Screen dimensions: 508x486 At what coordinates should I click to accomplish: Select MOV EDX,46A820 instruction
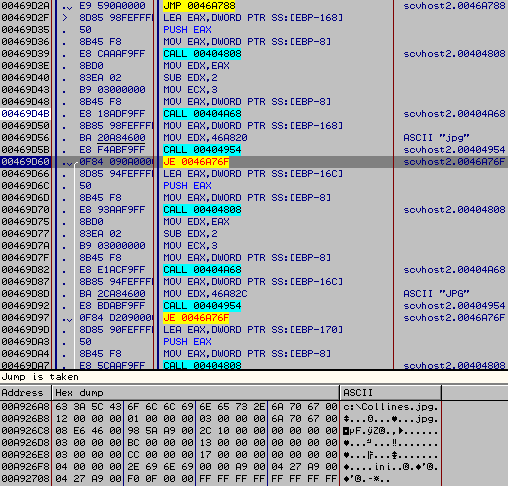click(205, 138)
